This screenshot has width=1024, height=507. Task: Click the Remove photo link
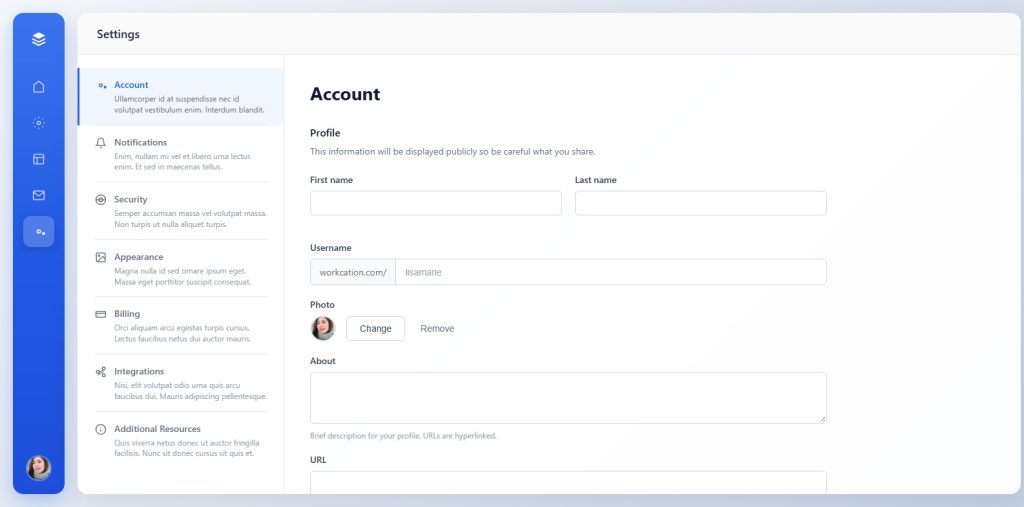pyautogui.click(x=437, y=329)
